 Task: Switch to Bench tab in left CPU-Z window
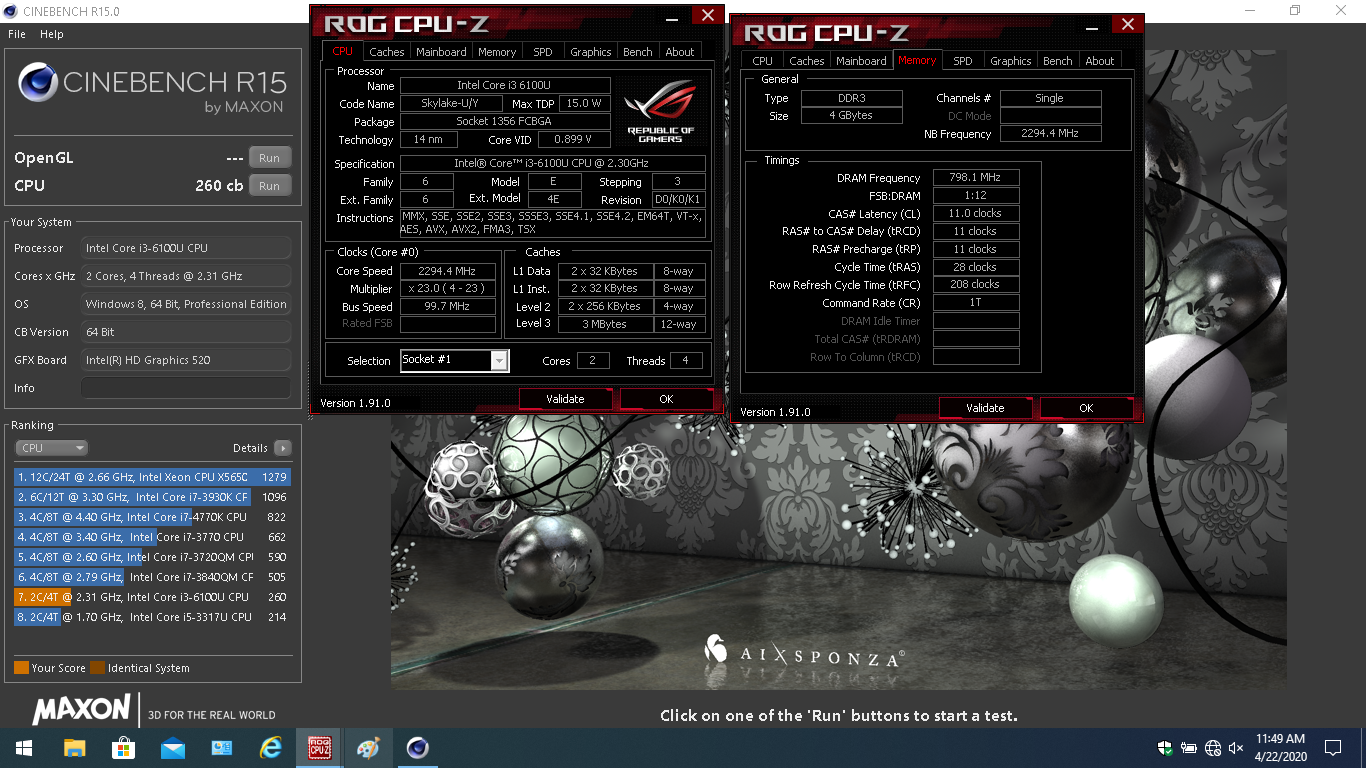tap(638, 52)
